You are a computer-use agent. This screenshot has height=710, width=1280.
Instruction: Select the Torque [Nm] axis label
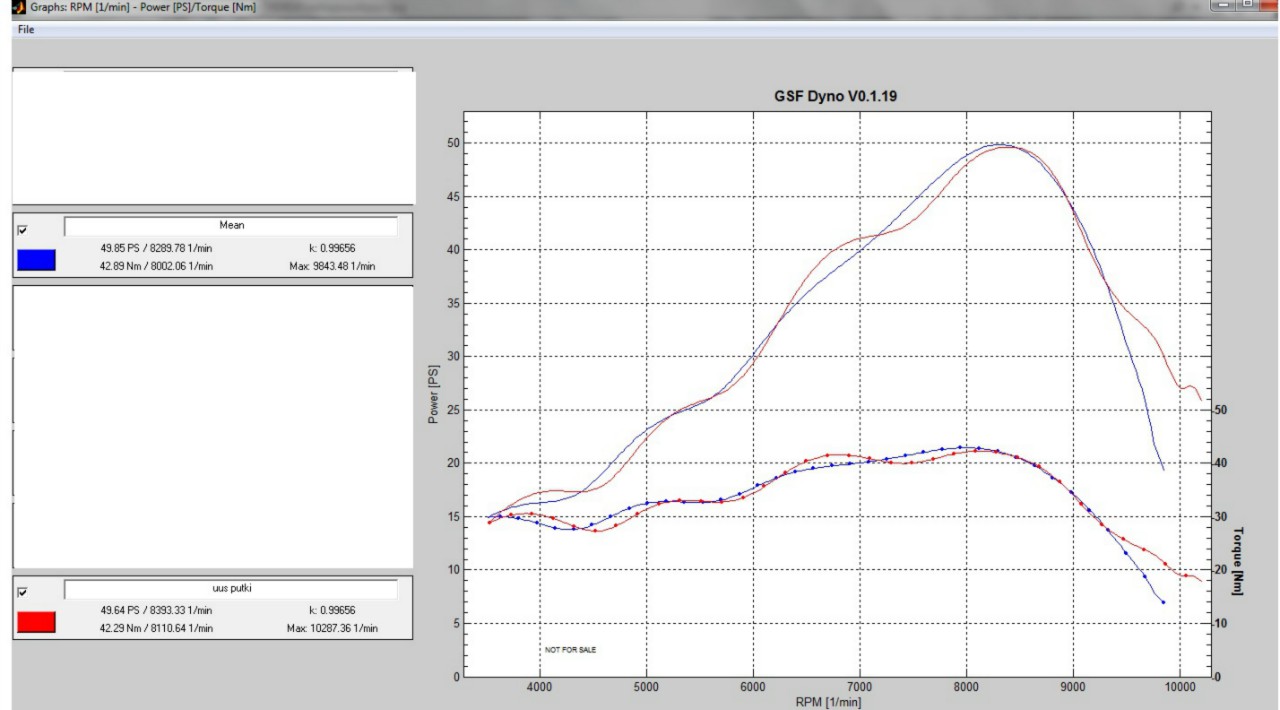click(x=1239, y=560)
